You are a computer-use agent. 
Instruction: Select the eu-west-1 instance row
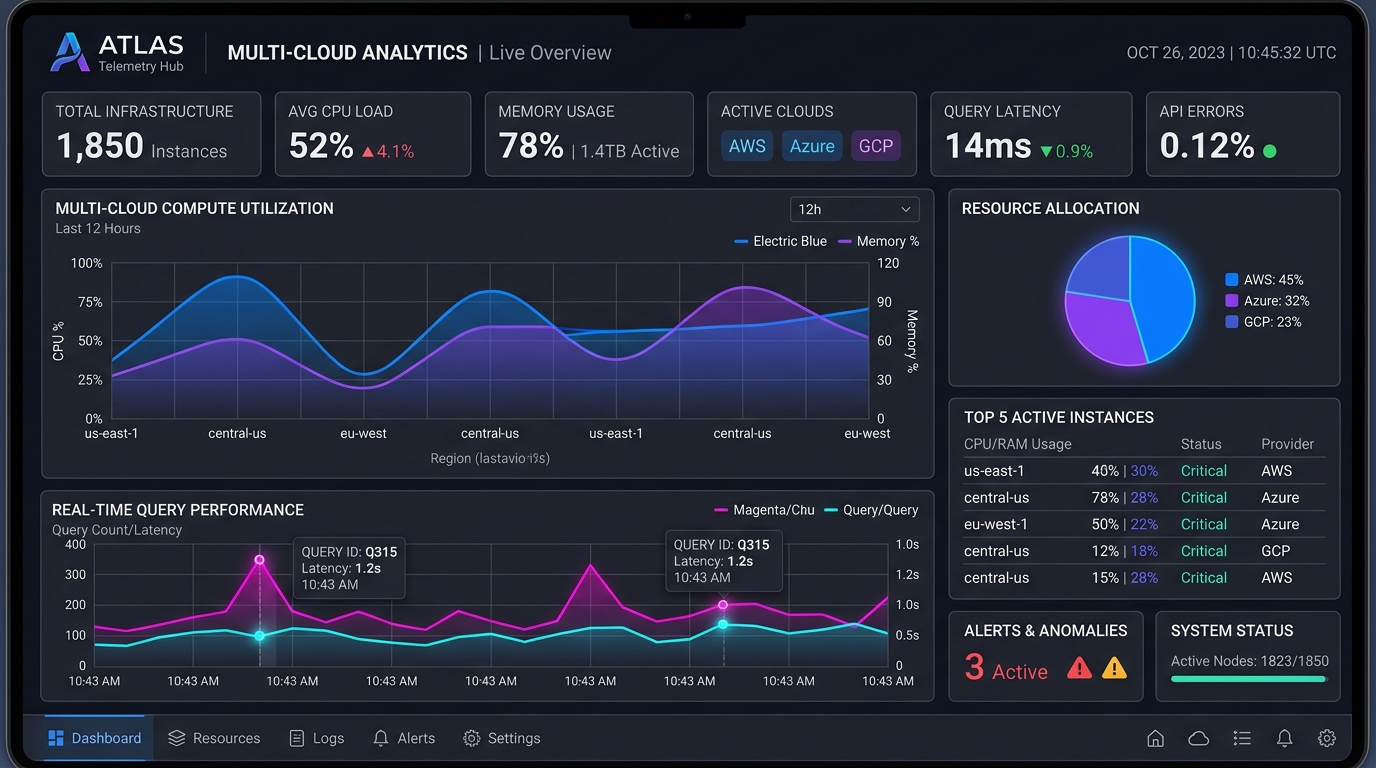1144,524
